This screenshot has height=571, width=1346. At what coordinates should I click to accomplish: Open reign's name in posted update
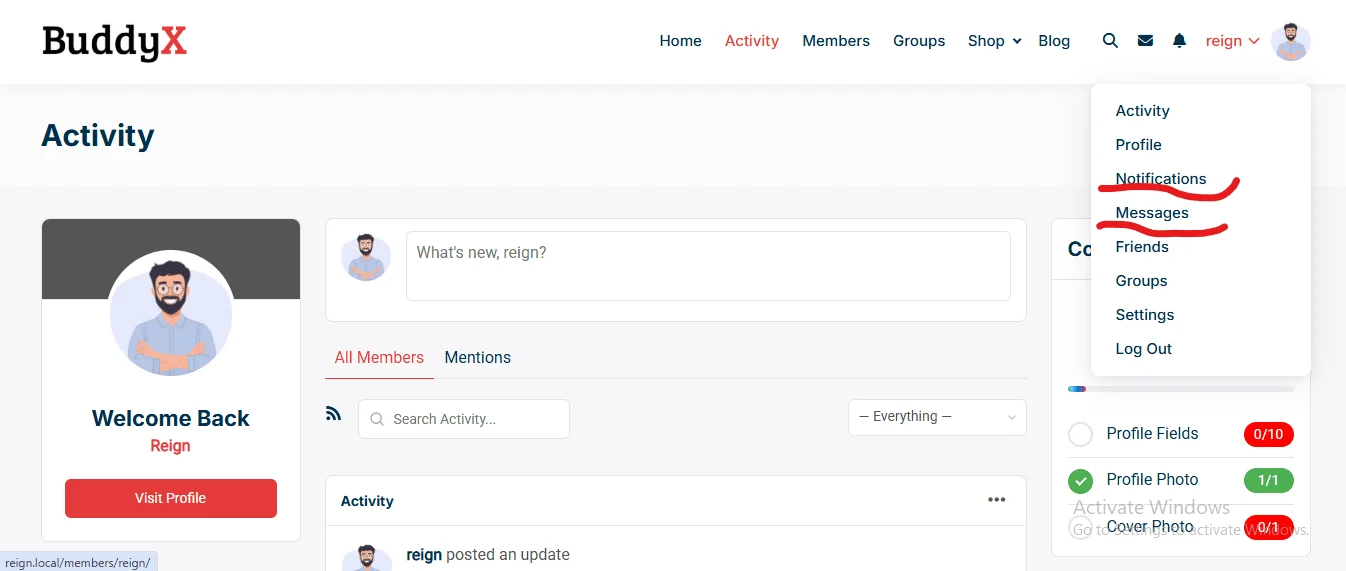click(424, 554)
